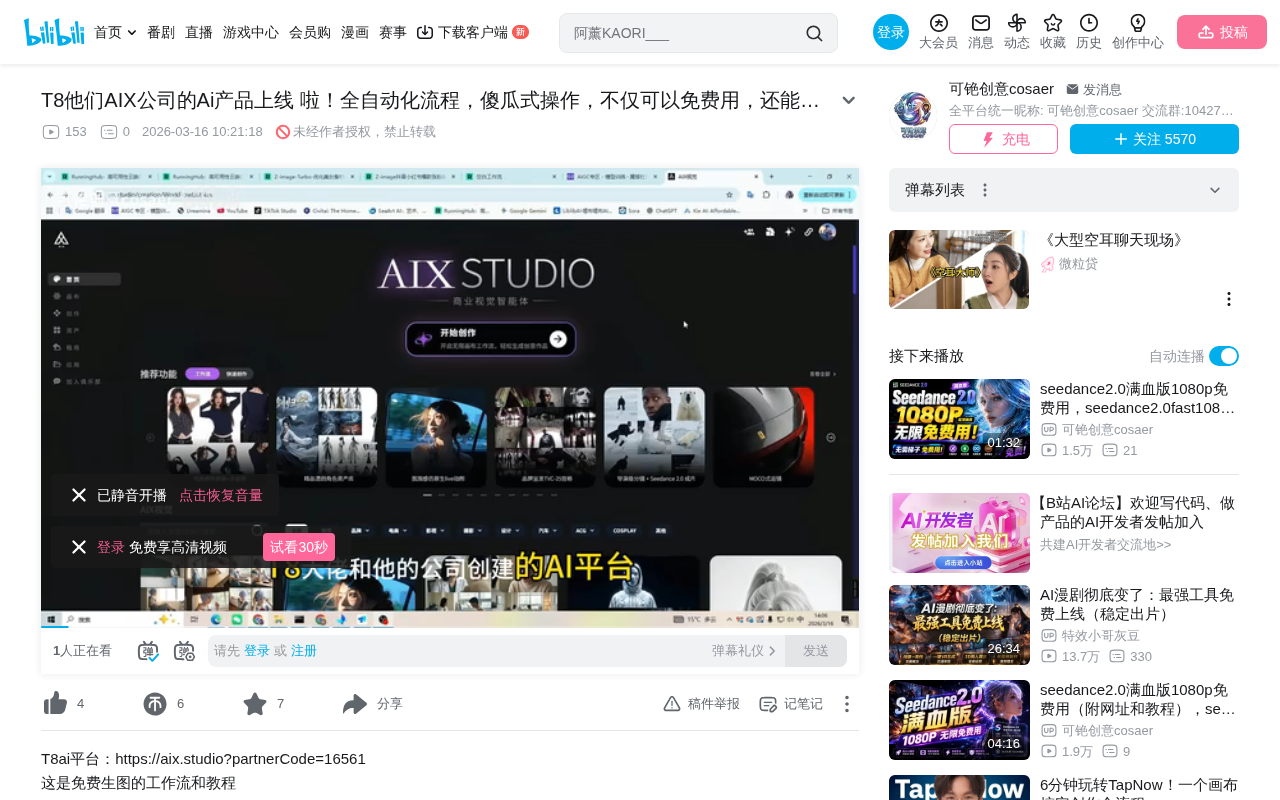
Task: Open 会员购 in top navigation
Action: pos(310,32)
